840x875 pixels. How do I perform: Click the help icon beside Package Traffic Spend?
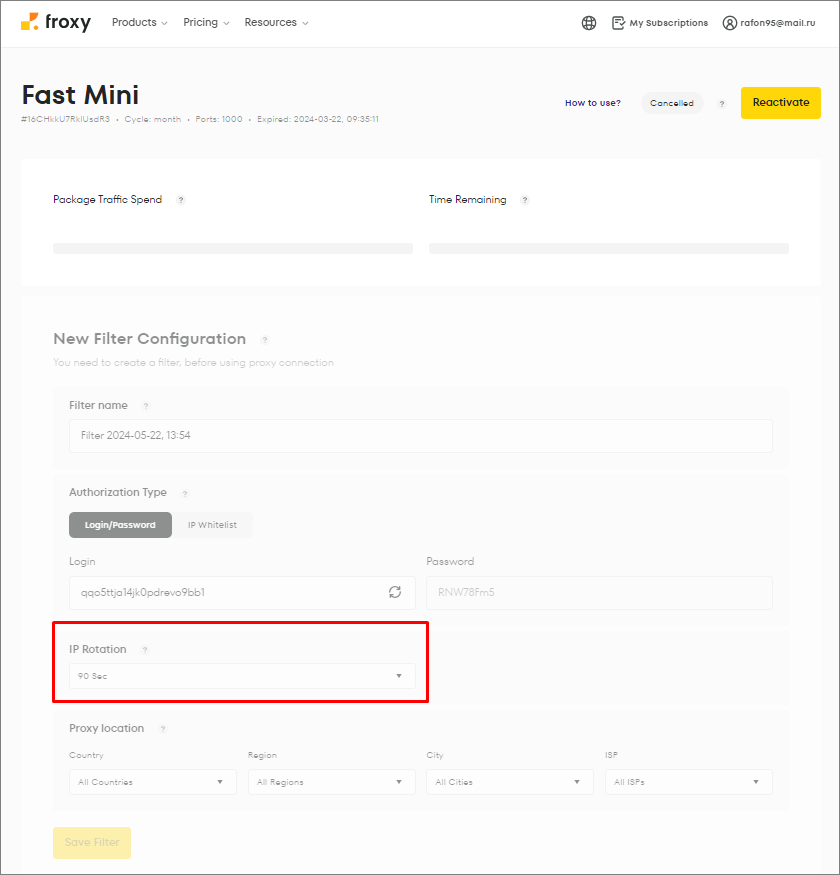click(181, 199)
